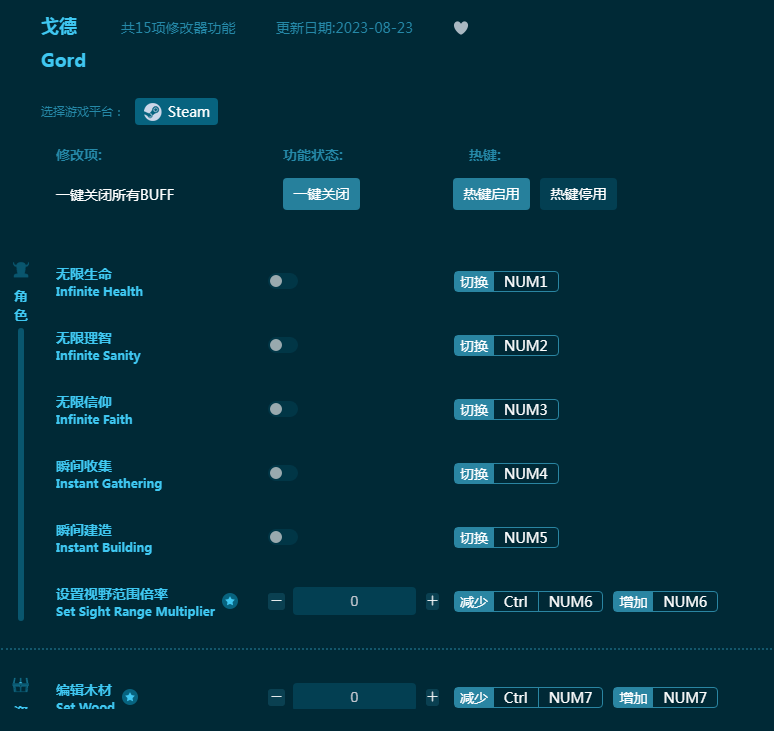The width and height of the screenshot is (774, 731).
Task: Click star icon beside Set Sight Range Multiplier
Action: 230,601
